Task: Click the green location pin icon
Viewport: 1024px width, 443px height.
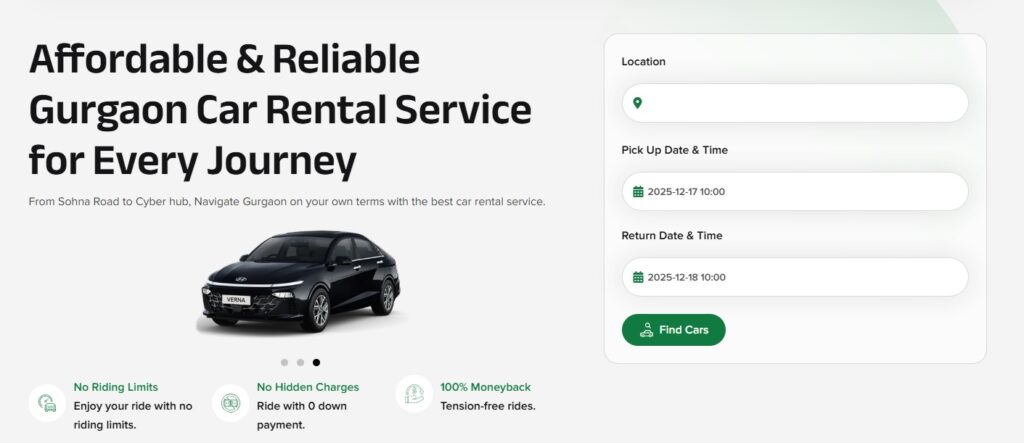Action: tap(637, 103)
